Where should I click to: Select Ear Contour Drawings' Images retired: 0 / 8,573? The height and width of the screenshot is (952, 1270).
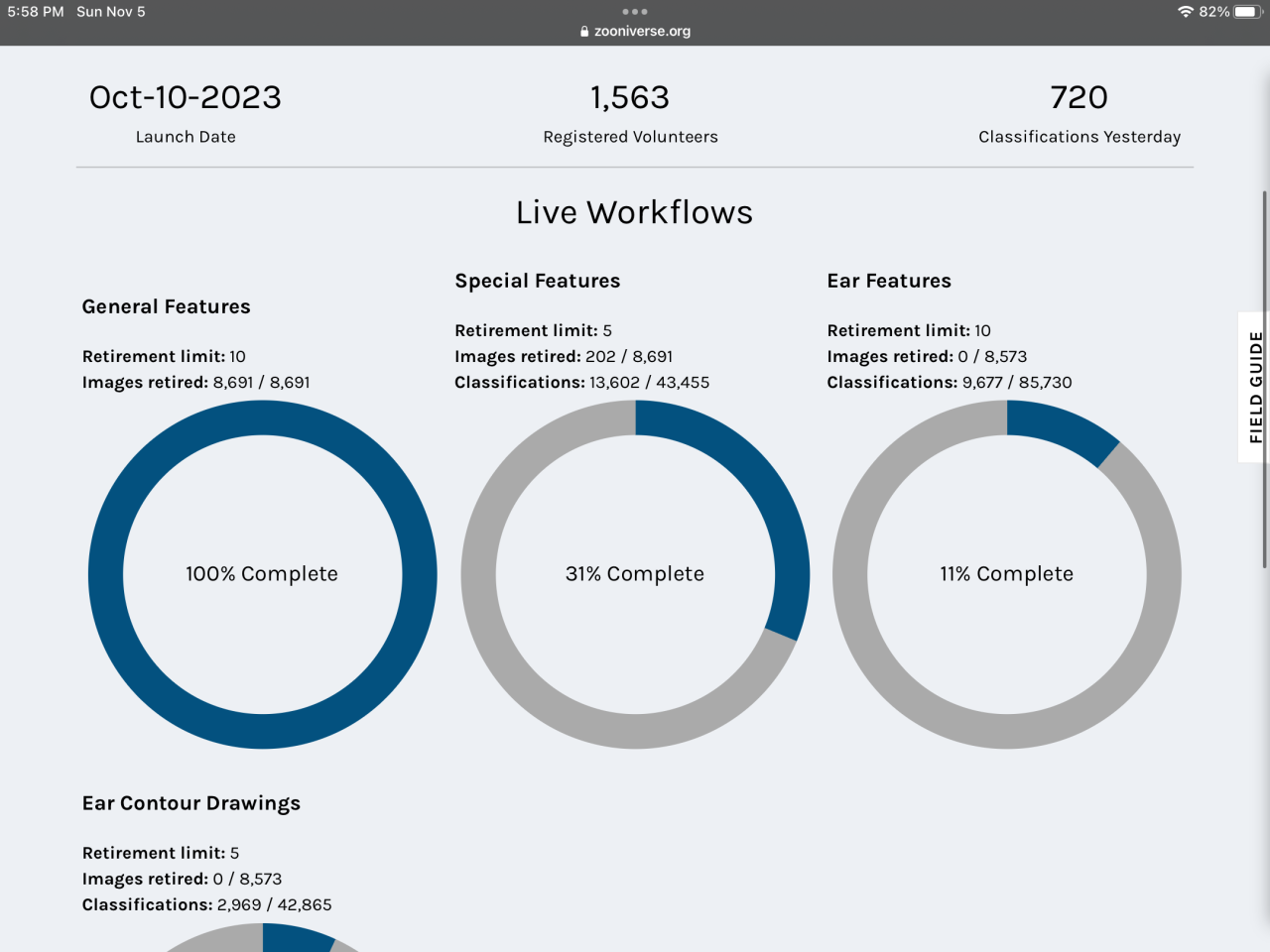pos(183,879)
